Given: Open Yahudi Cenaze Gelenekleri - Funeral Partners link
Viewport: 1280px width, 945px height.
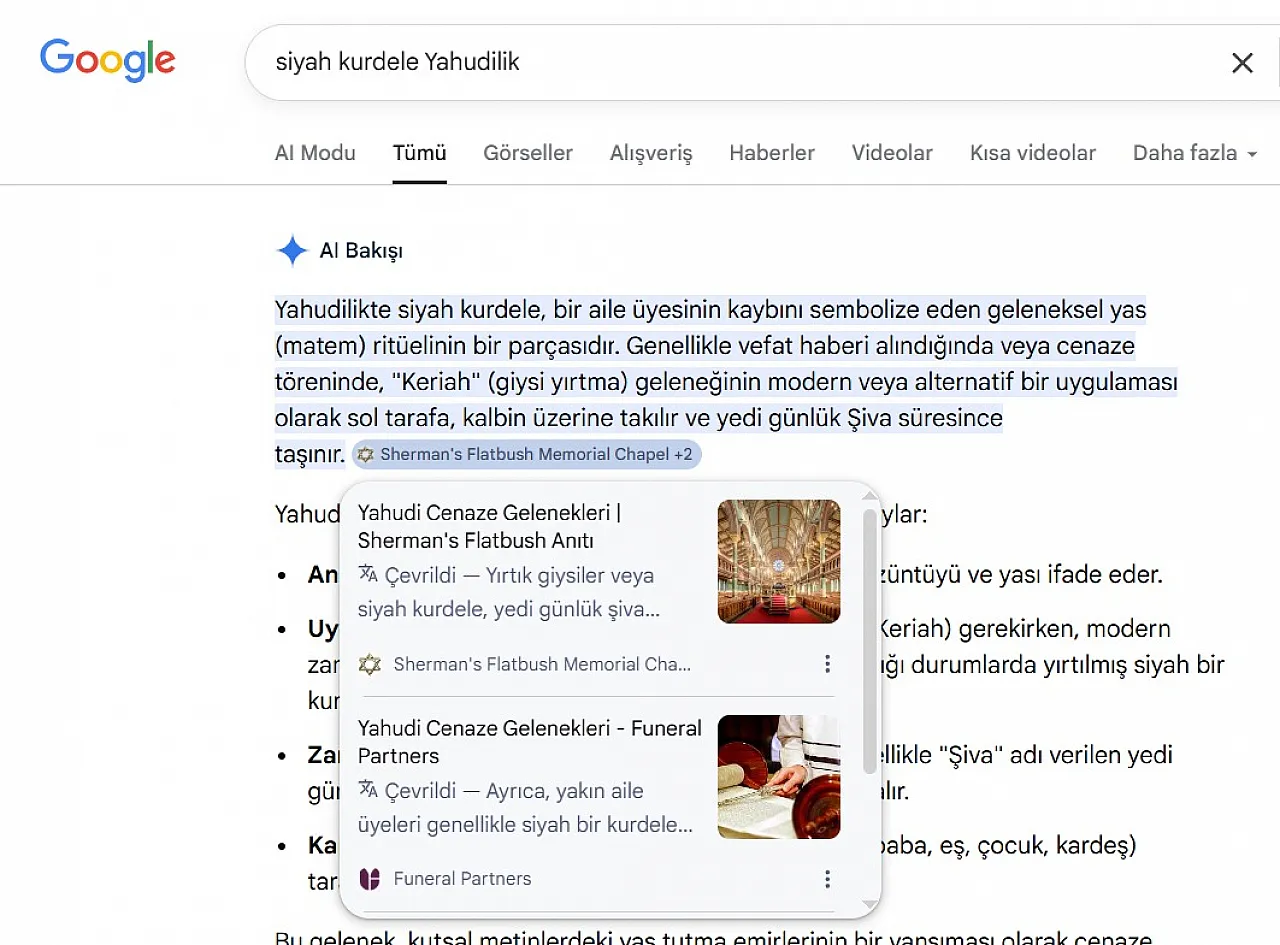Looking at the screenshot, I should (530, 742).
